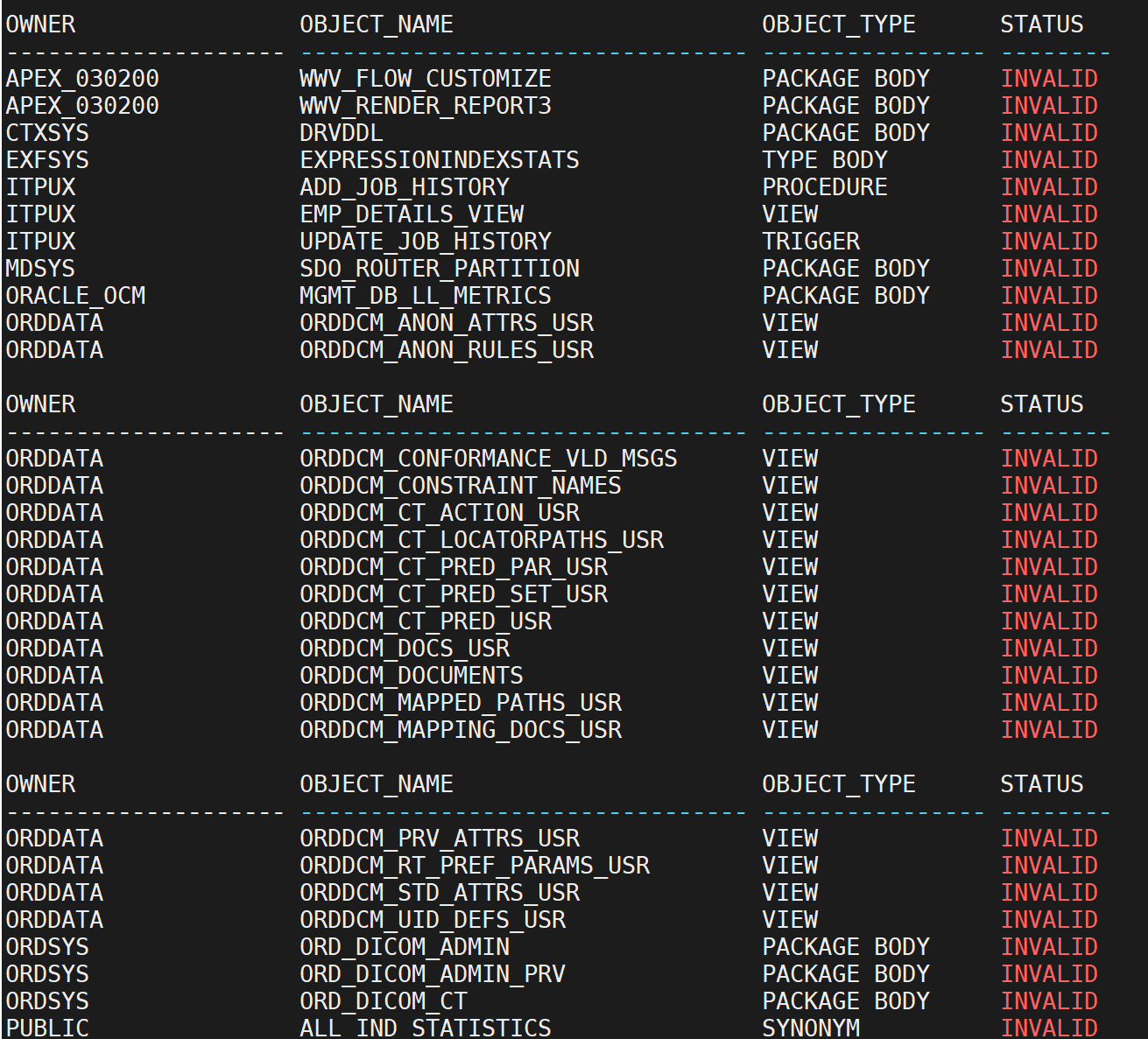The width and height of the screenshot is (1148, 1039).
Task: Select VIEW type in EMP_DETAILS_VIEW row
Action: point(790,214)
